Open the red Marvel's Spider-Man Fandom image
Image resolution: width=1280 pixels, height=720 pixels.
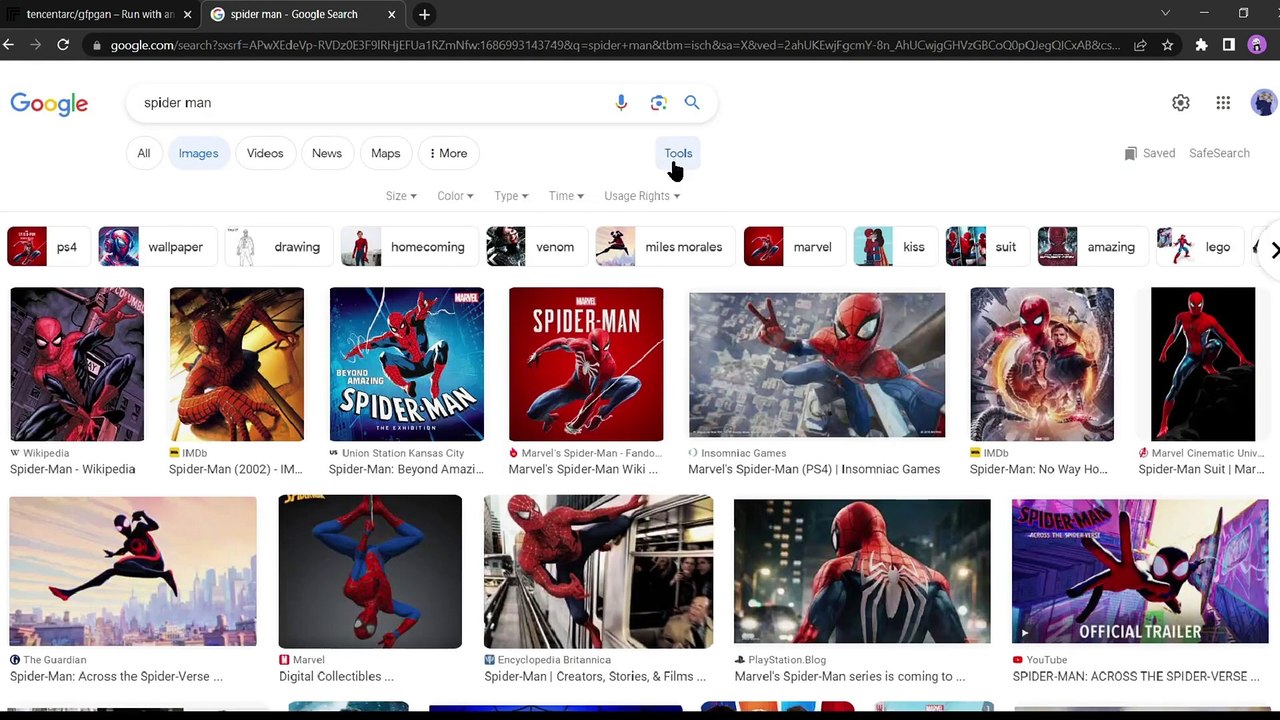click(586, 364)
